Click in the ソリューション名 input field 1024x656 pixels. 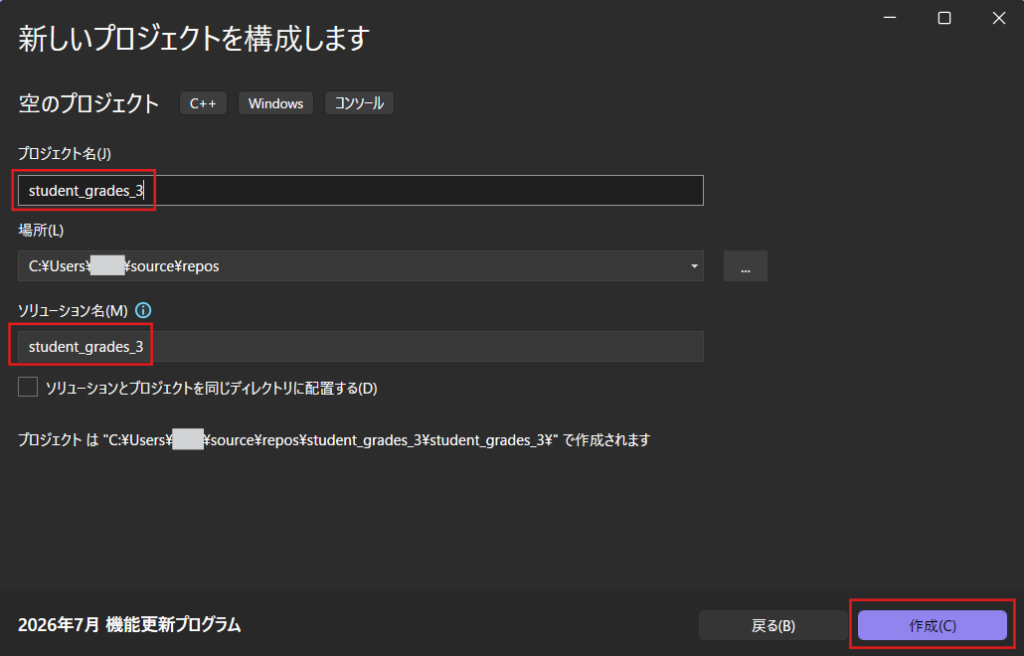tap(360, 346)
